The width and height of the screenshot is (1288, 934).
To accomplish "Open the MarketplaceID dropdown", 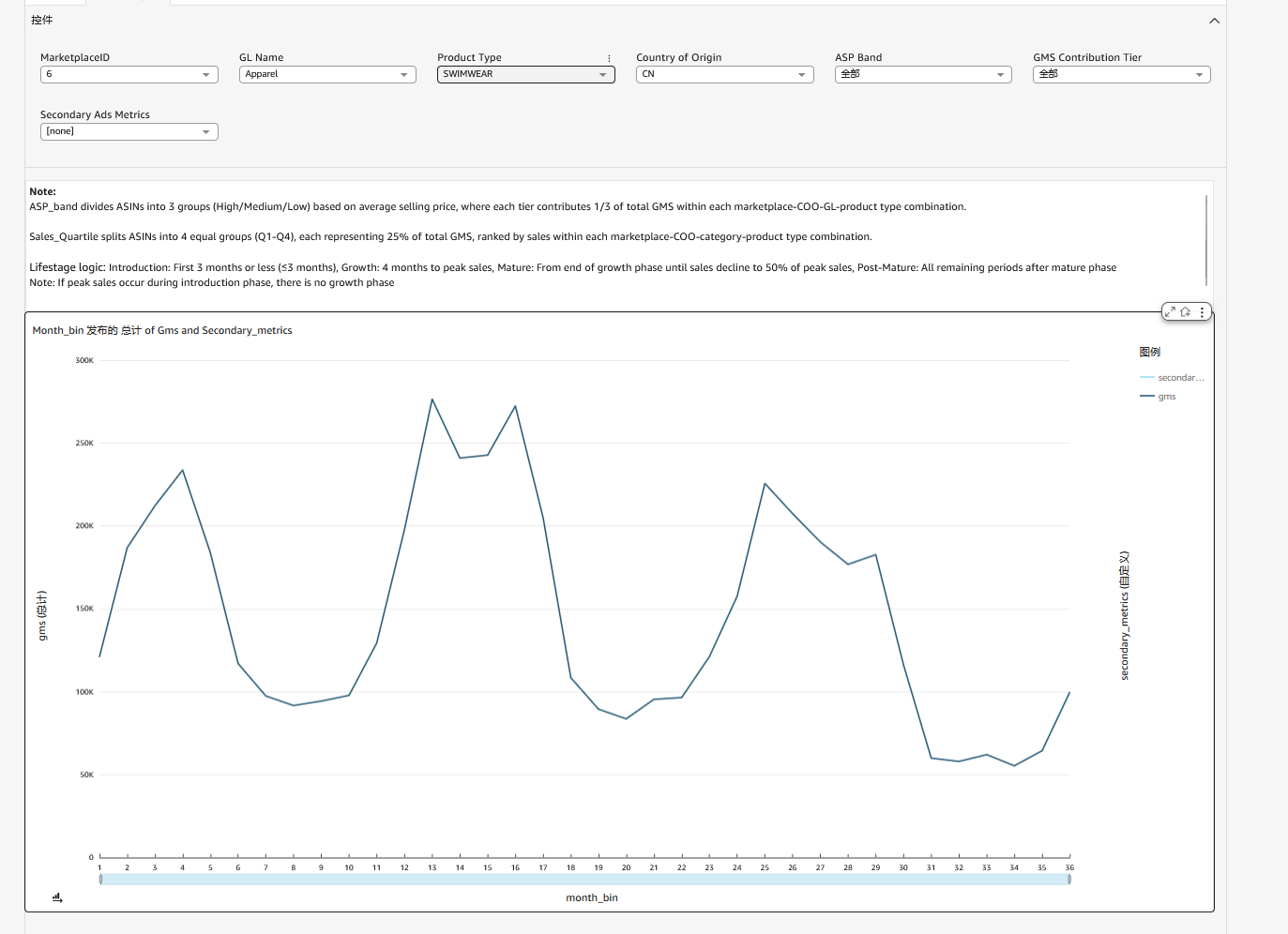I will click(129, 75).
